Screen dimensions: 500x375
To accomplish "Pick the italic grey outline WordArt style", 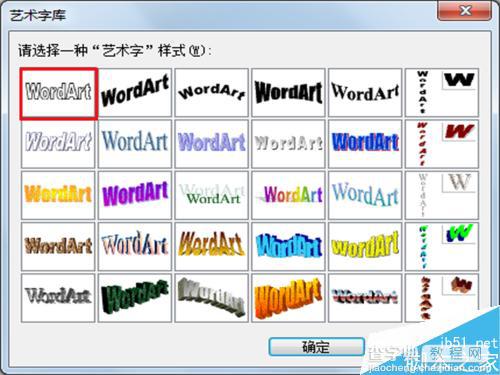I will [58, 144].
